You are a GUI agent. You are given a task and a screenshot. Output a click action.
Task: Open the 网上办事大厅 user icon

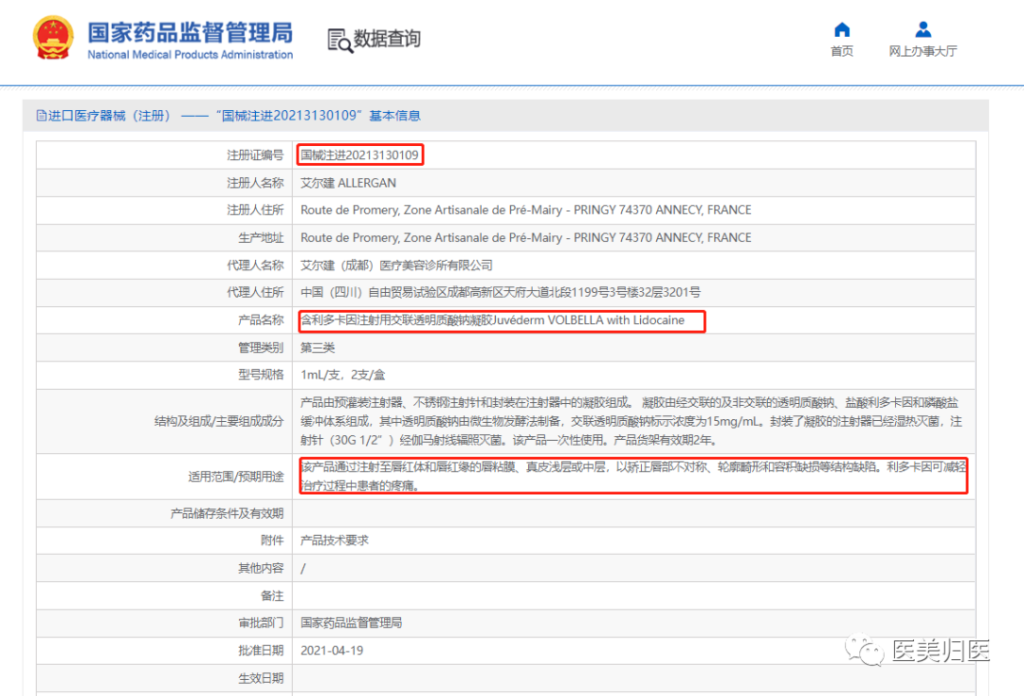[923, 29]
